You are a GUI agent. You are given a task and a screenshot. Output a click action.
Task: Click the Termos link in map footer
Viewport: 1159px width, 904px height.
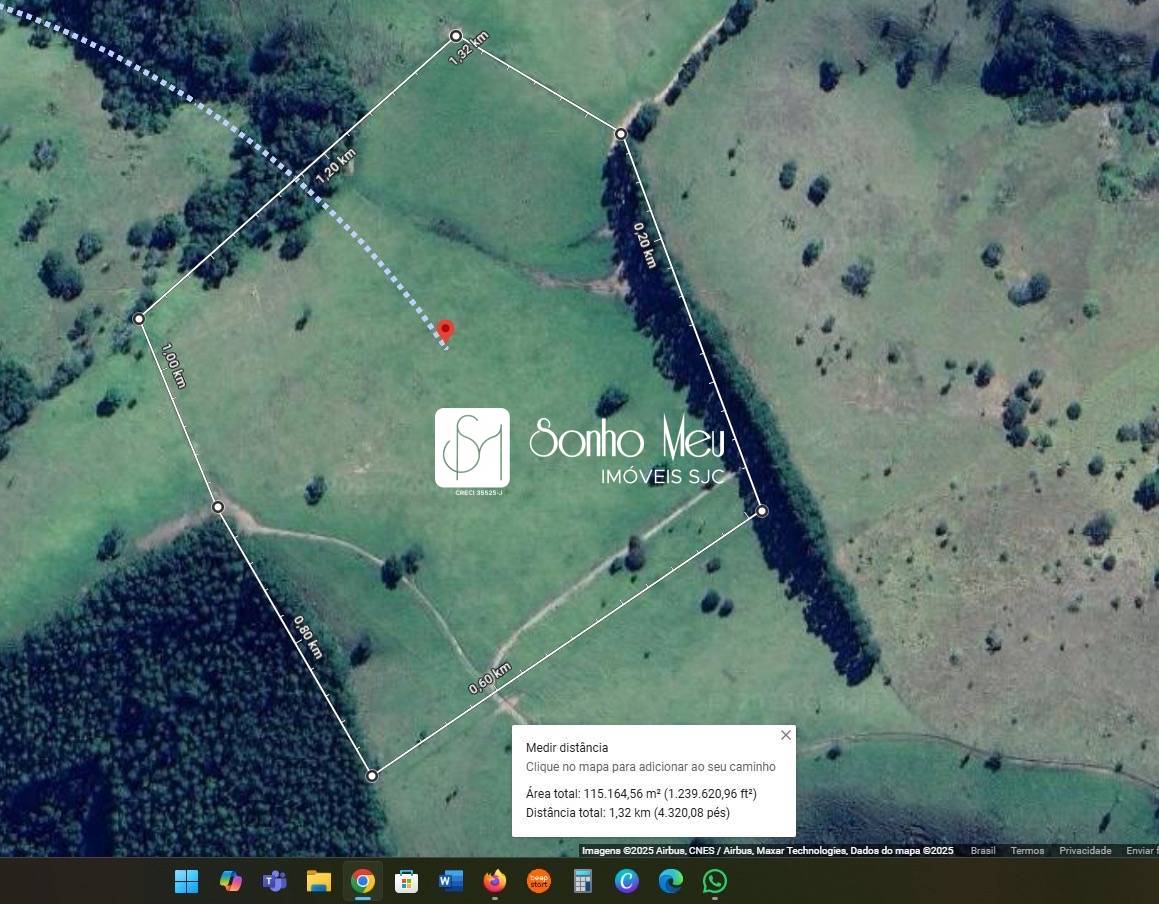pyautogui.click(x=1027, y=851)
